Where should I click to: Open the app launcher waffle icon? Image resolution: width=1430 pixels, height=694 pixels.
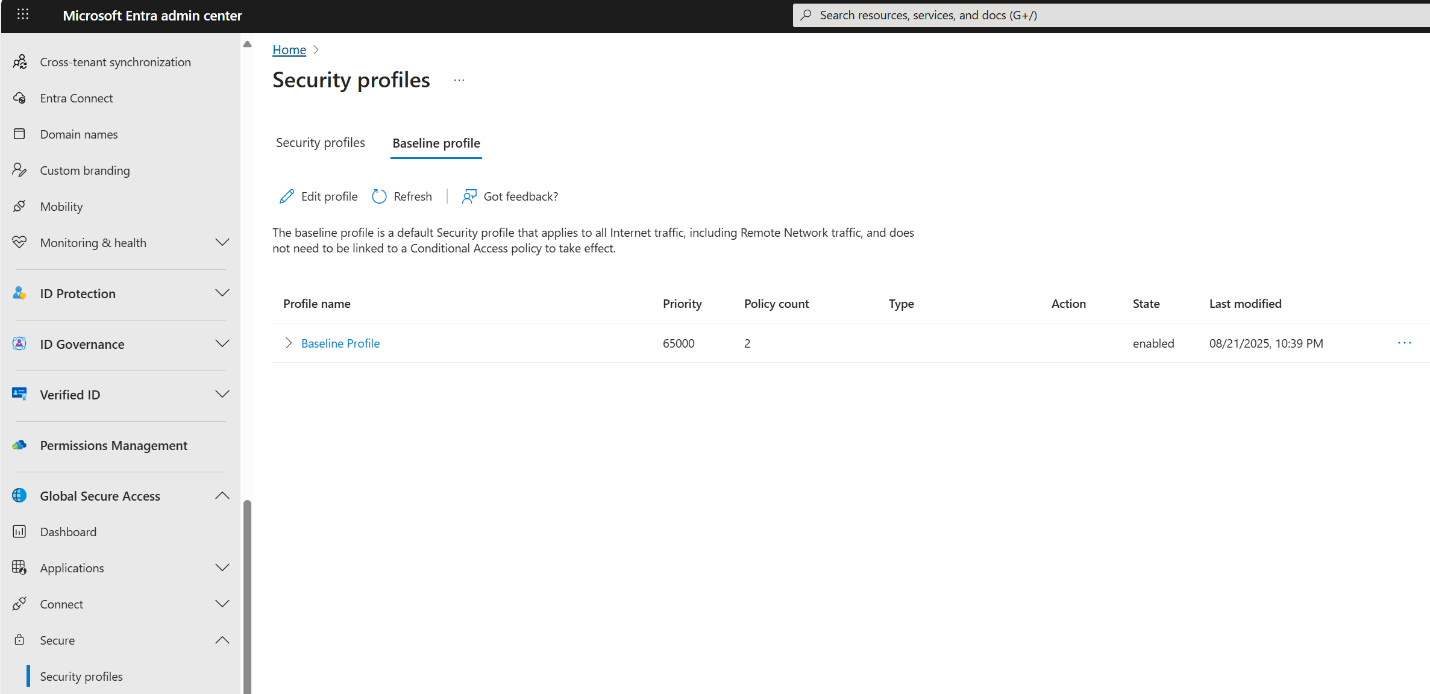tap(23, 15)
